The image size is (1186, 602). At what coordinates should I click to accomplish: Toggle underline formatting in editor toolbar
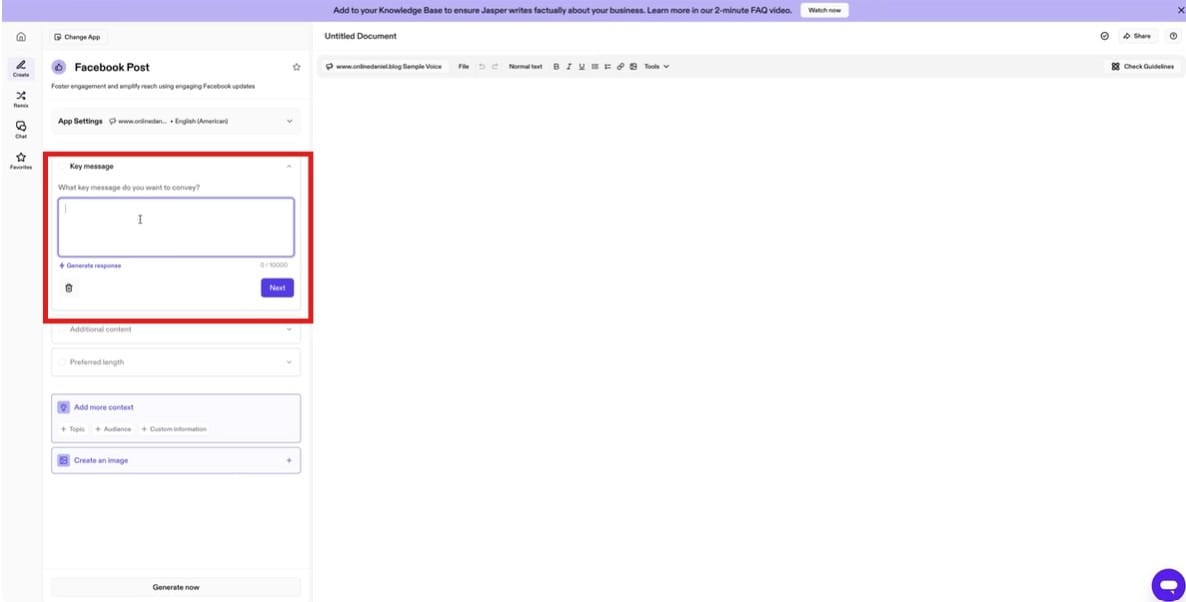pos(582,67)
